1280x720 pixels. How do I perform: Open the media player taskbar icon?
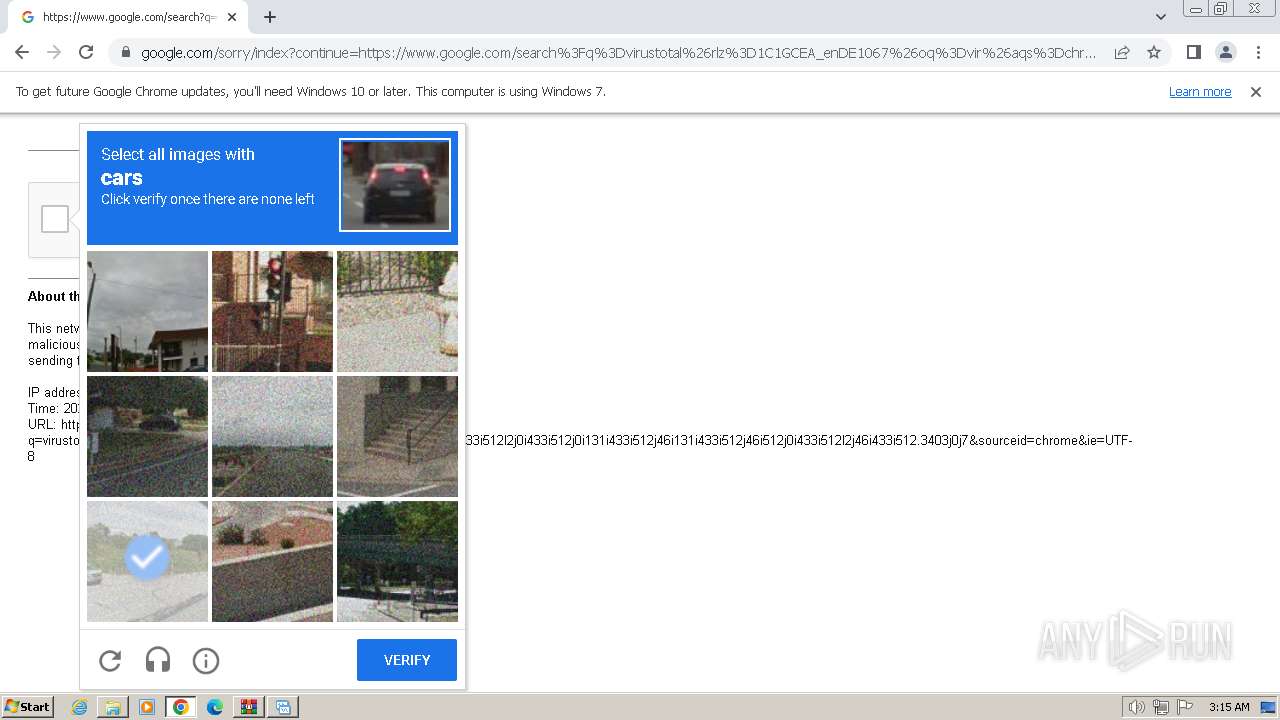[x=147, y=707]
